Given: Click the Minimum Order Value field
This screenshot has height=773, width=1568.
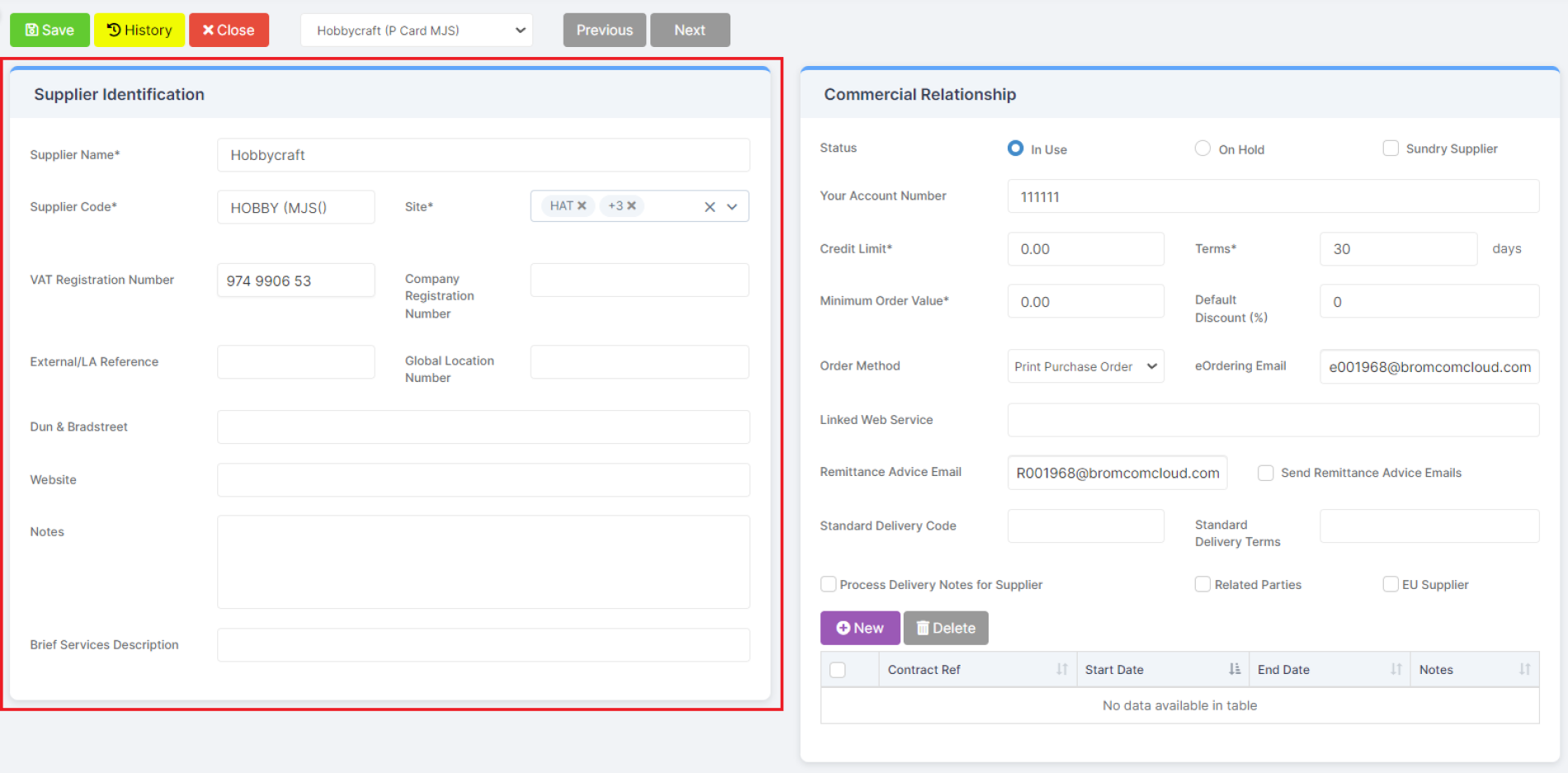Looking at the screenshot, I should [1086, 301].
